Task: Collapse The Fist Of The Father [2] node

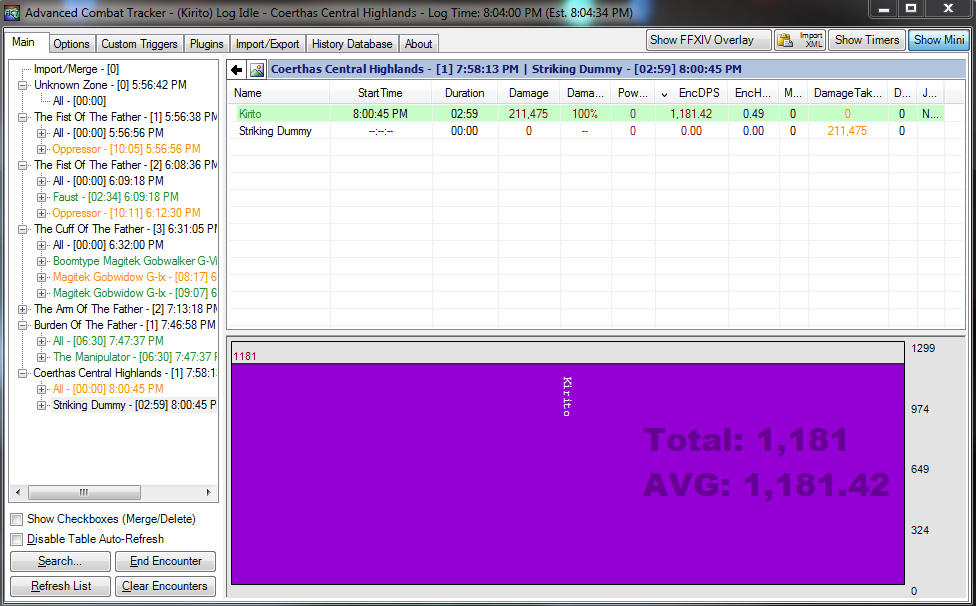Action: 23,165
